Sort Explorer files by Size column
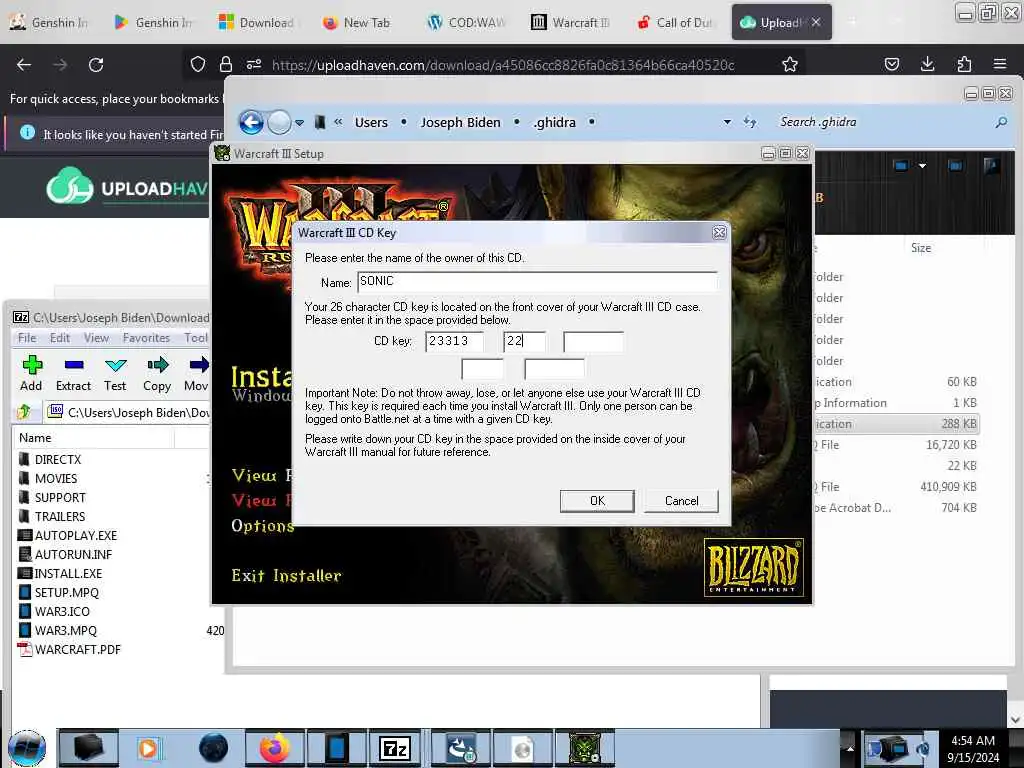Viewport: 1024px width, 768px height. tap(921, 248)
